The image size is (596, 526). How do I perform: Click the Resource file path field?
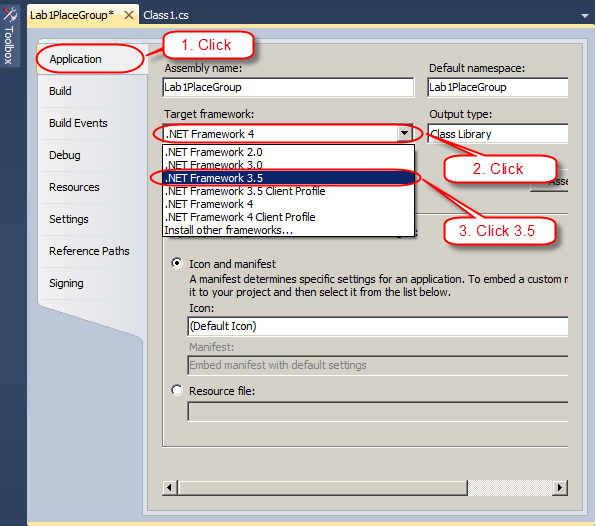click(378, 411)
